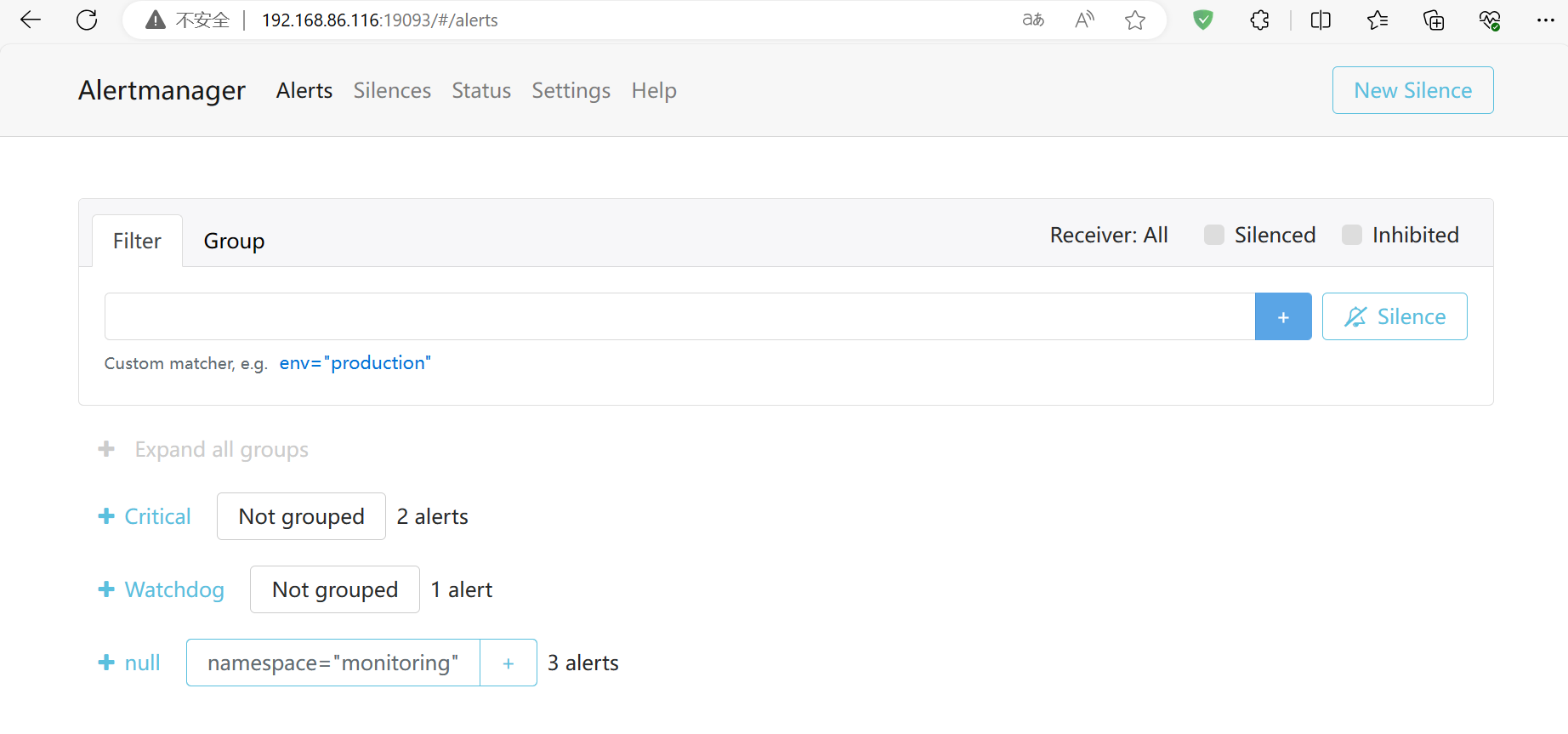Click the Not grouped label beside Watchdog
Image resolution: width=1568 pixels, height=734 pixels.
(335, 589)
